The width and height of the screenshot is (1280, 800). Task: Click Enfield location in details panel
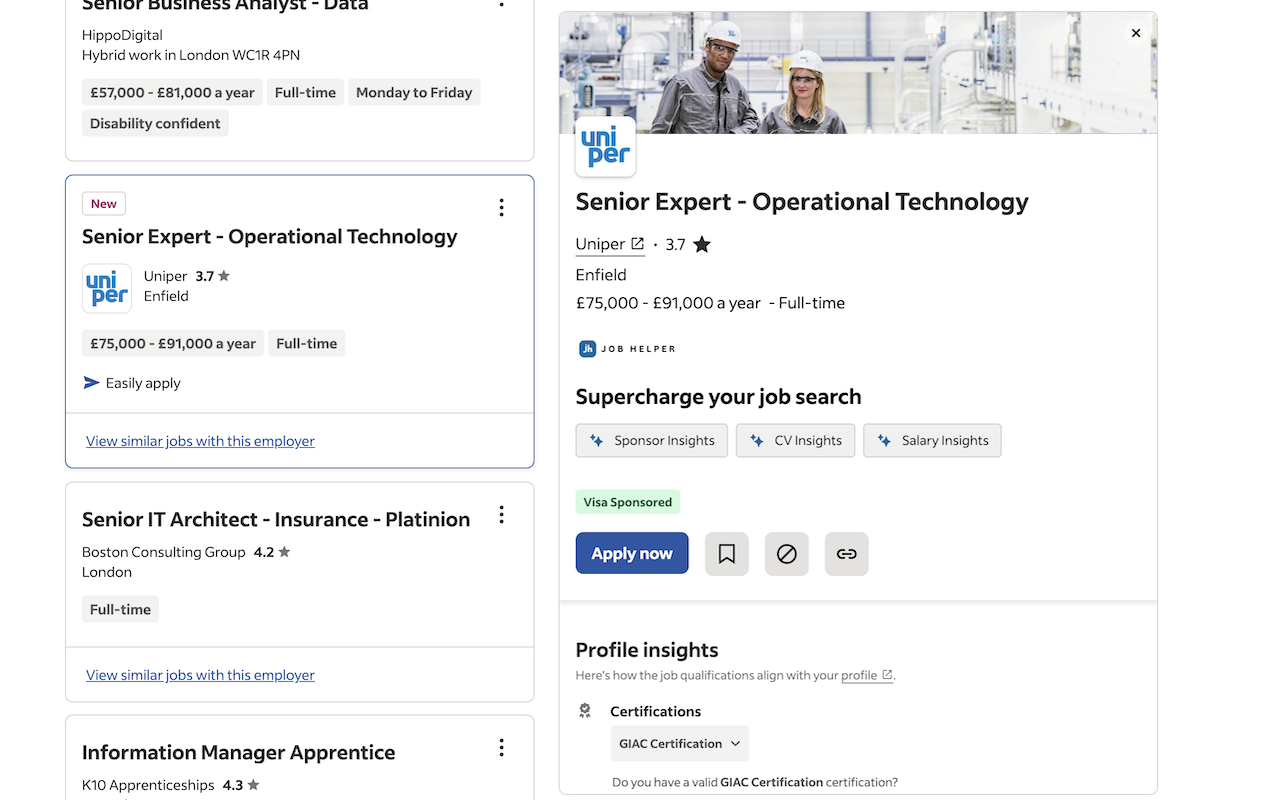(x=601, y=275)
